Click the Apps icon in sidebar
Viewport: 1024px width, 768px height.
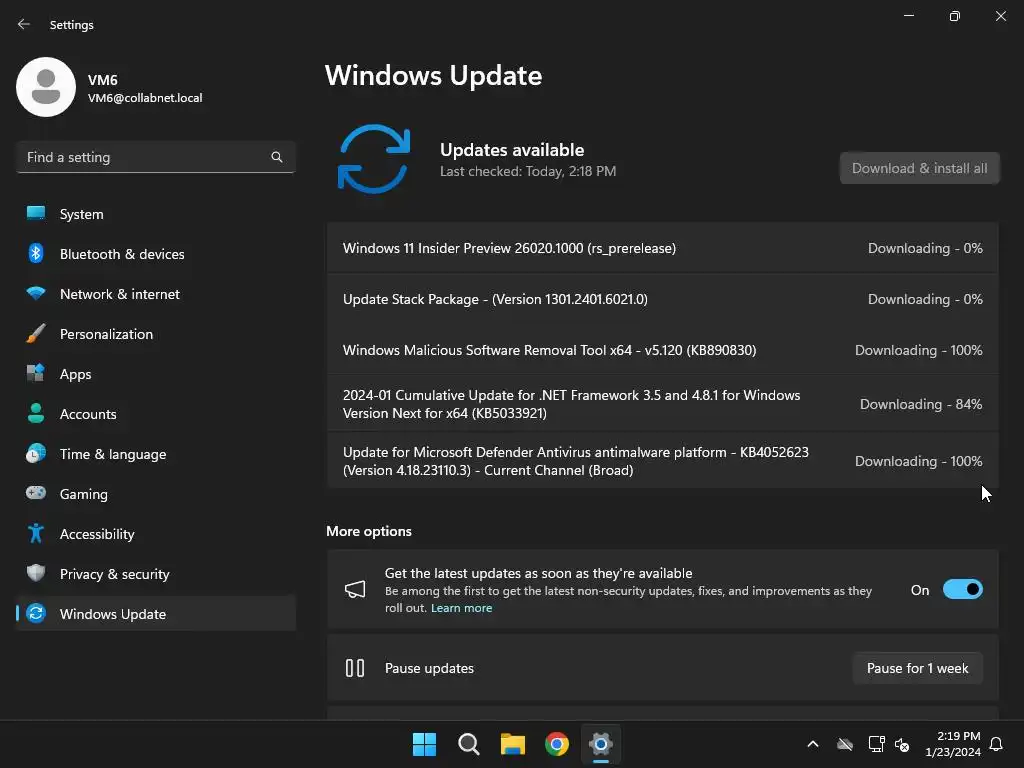pos(36,373)
